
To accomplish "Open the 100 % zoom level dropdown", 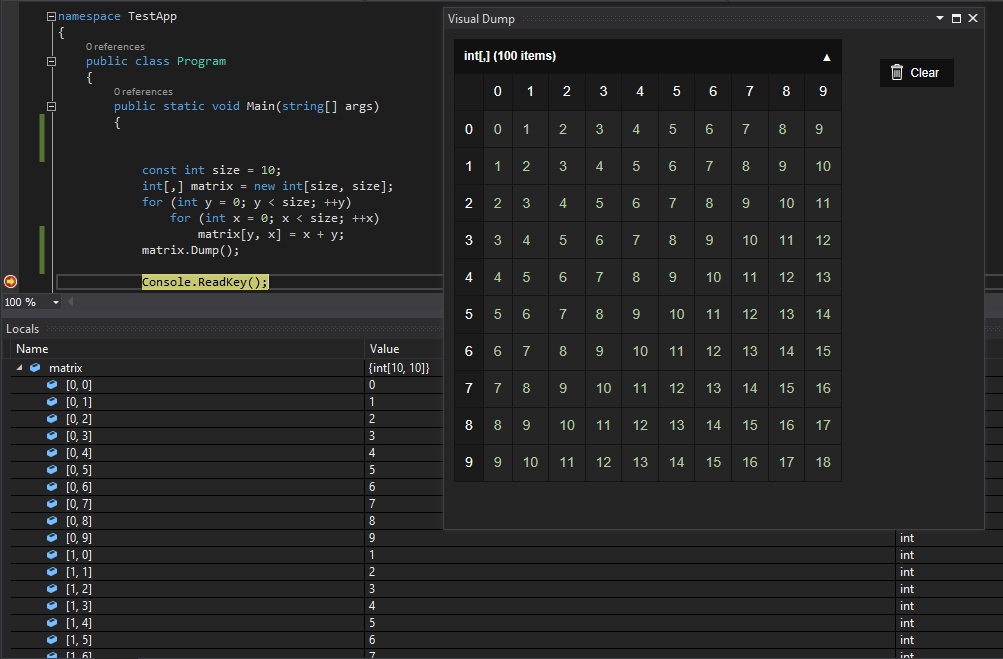I will (x=56, y=302).
